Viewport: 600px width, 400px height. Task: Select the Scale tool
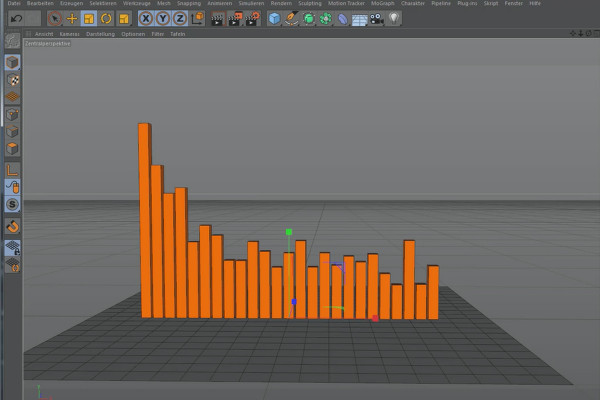tap(89, 18)
